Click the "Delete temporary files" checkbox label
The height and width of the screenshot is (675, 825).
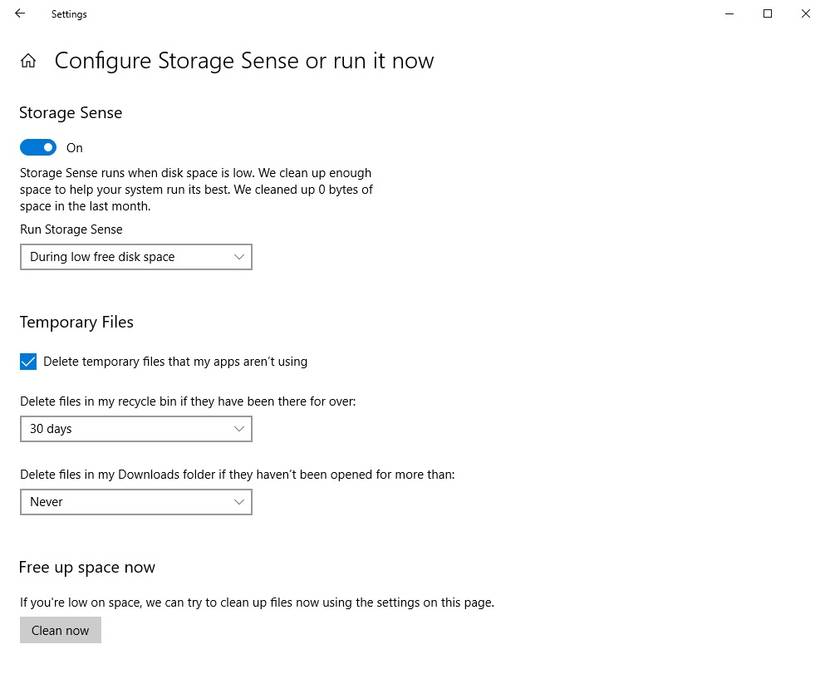(175, 361)
